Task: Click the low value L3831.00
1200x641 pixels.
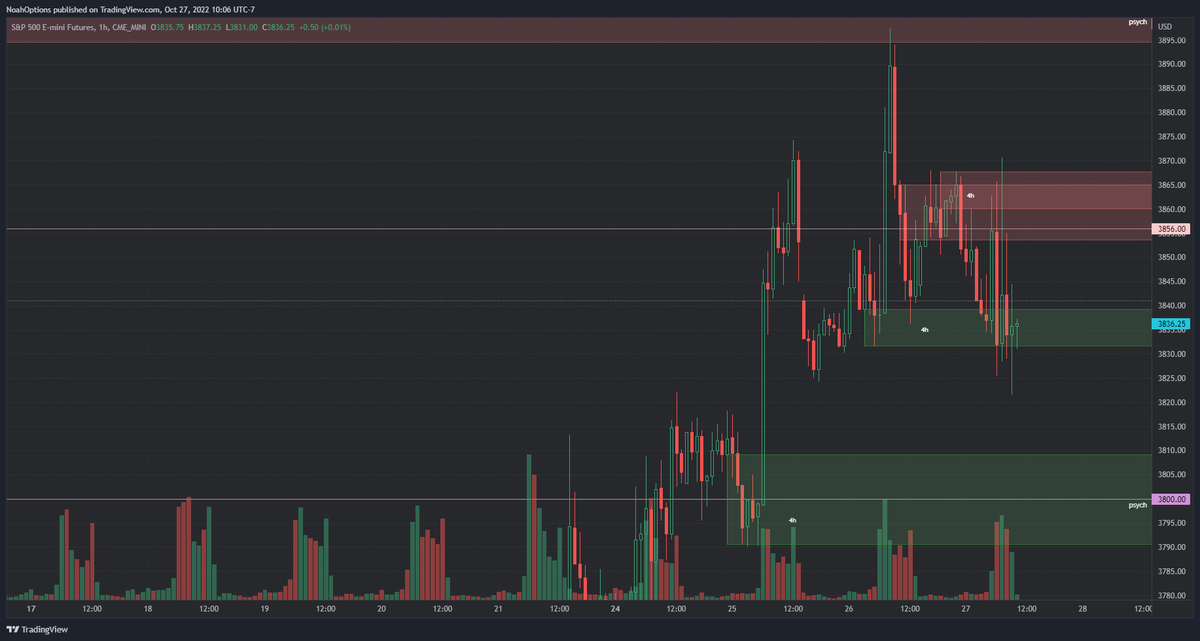Action: pos(240,26)
